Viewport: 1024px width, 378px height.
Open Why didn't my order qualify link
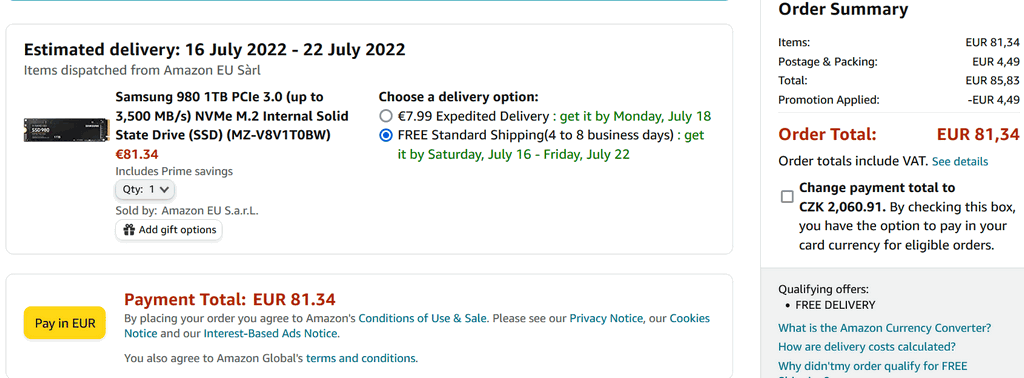click(x=872, y=366)
